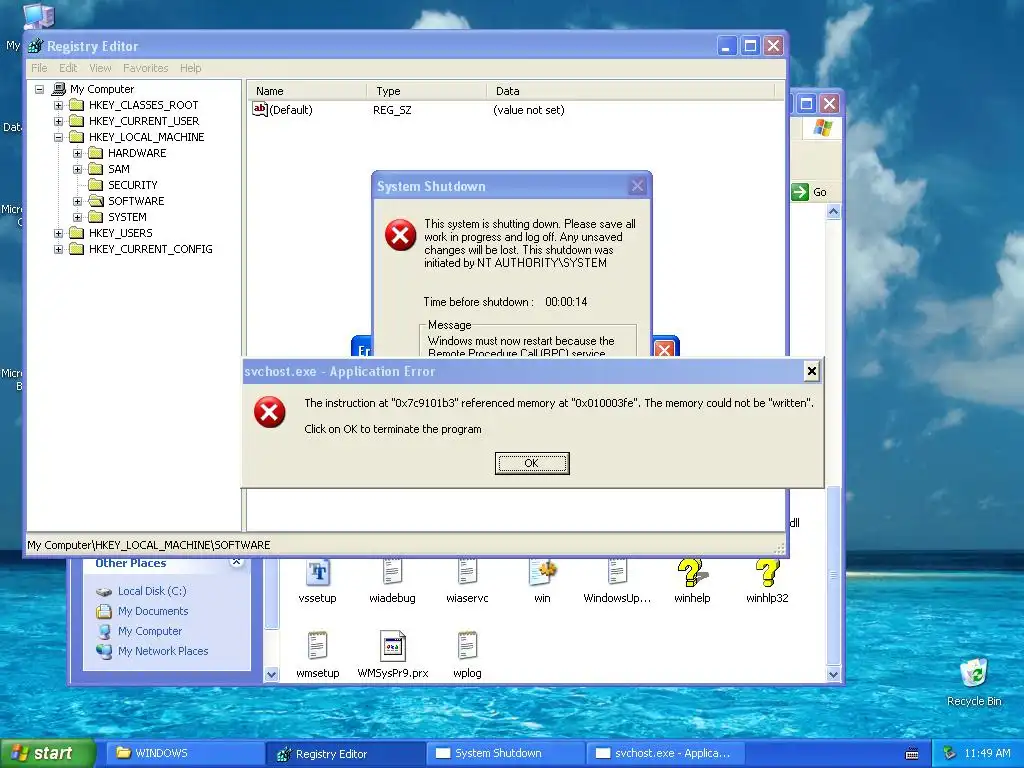1024x768 pixels.
Task: Expand the SOFTWARE key
Action: tap(77, 201)
